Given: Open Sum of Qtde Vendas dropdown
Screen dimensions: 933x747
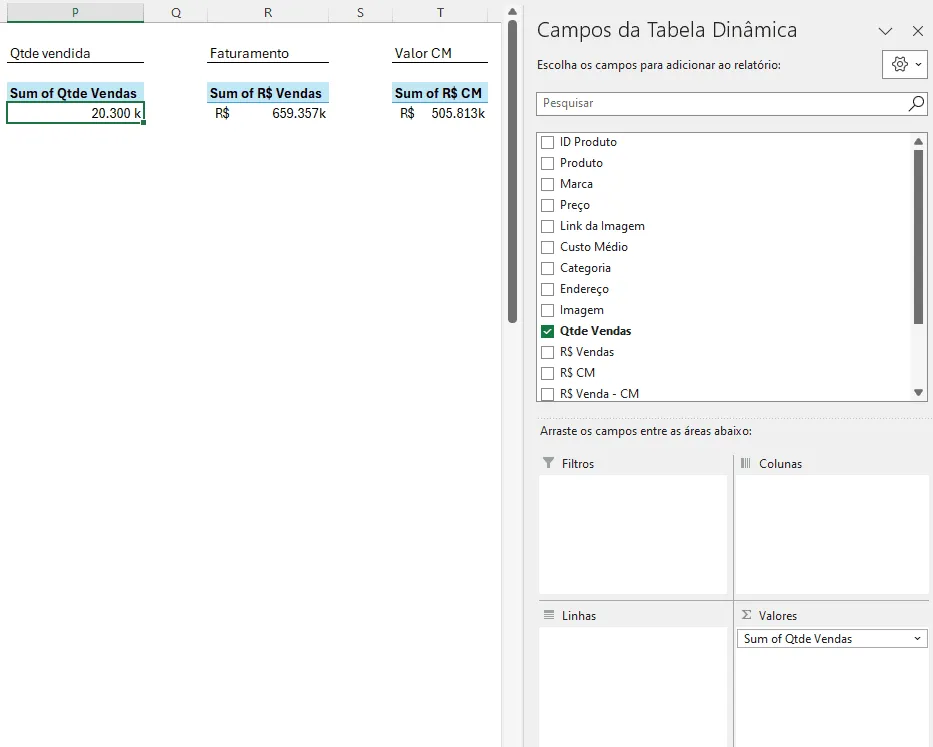Looking at the screenshot, I should click(x=917, y=639).
